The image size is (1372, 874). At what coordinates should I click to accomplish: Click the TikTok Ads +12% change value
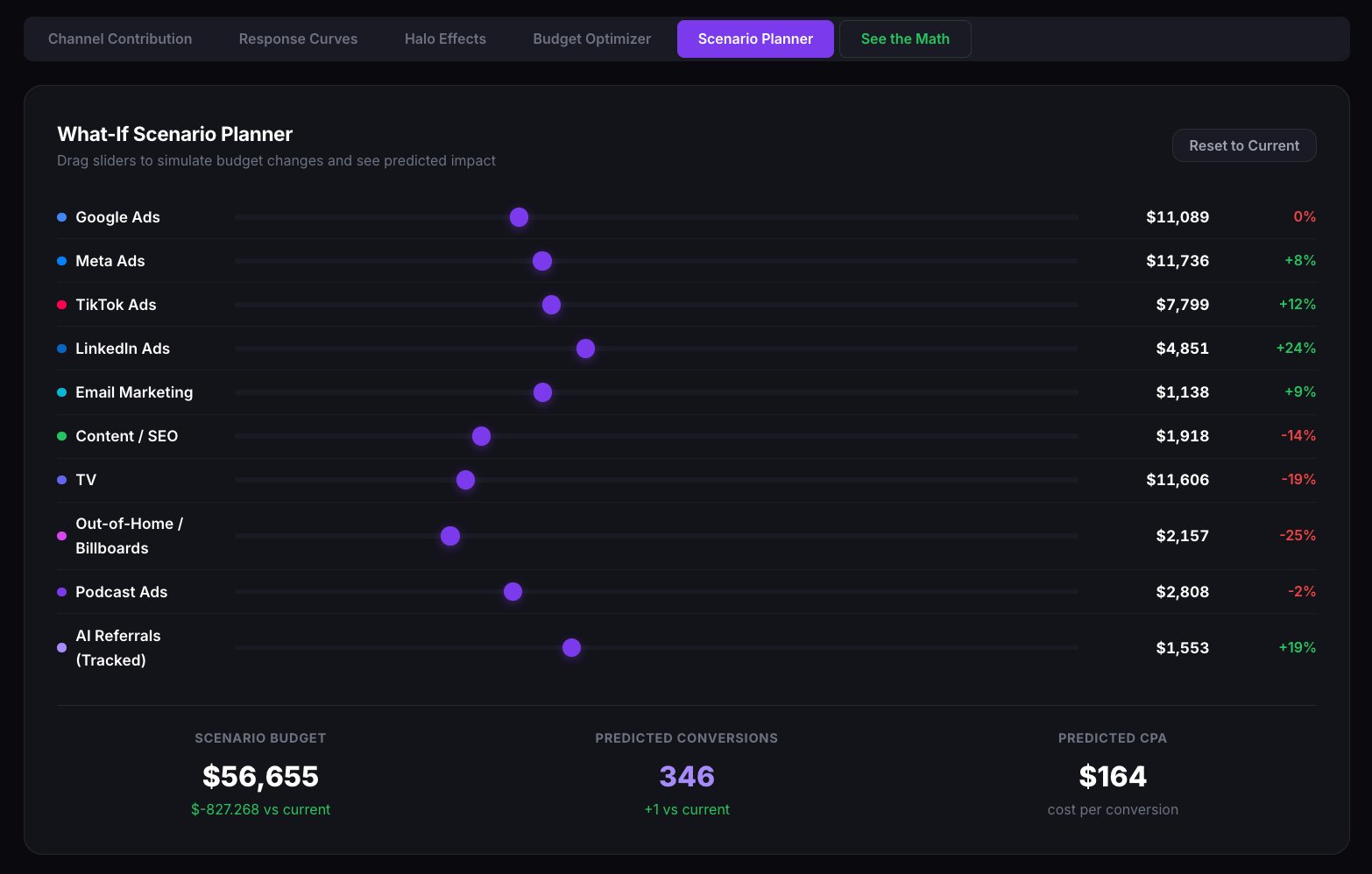click(x=1298, y=305)
